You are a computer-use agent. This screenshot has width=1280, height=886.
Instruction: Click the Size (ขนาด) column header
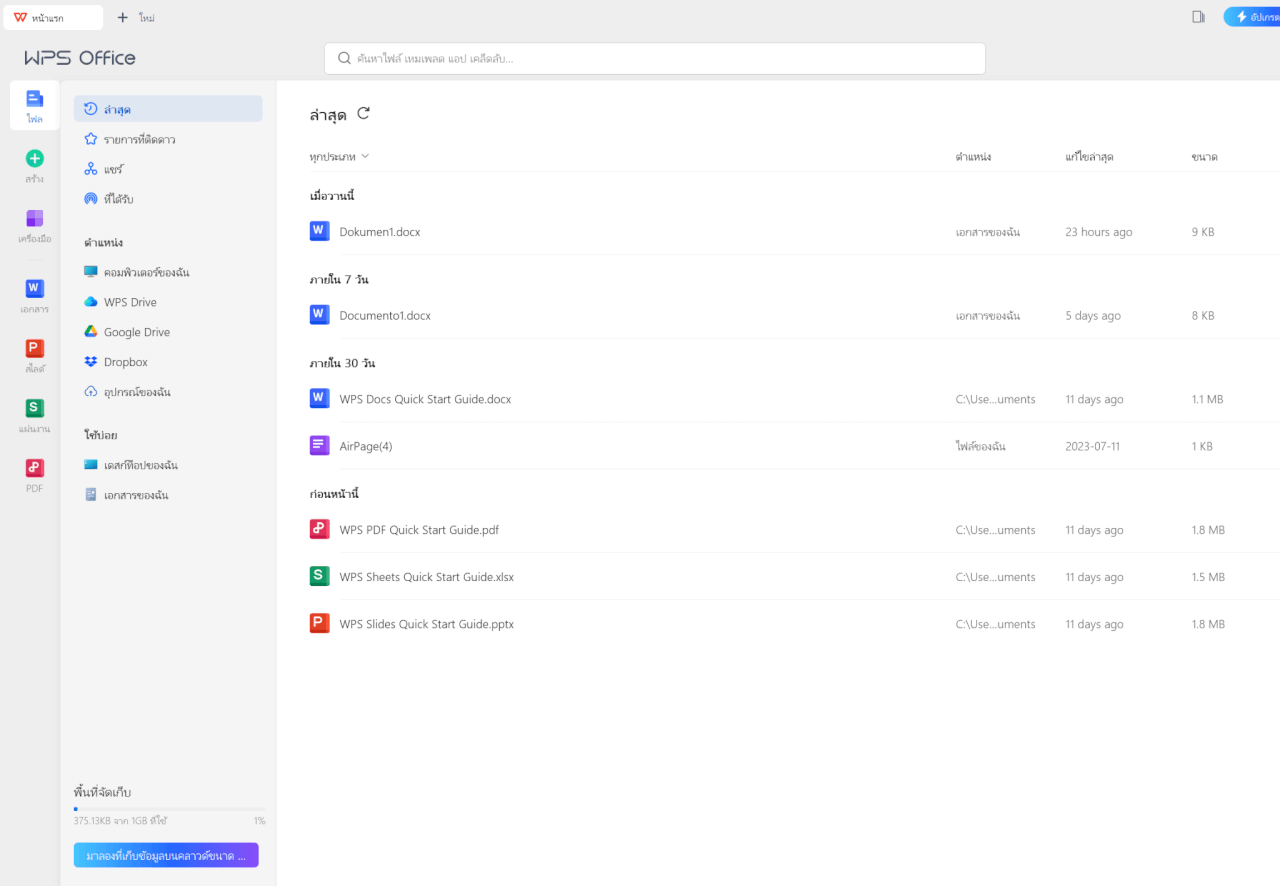click(1204, 157)
